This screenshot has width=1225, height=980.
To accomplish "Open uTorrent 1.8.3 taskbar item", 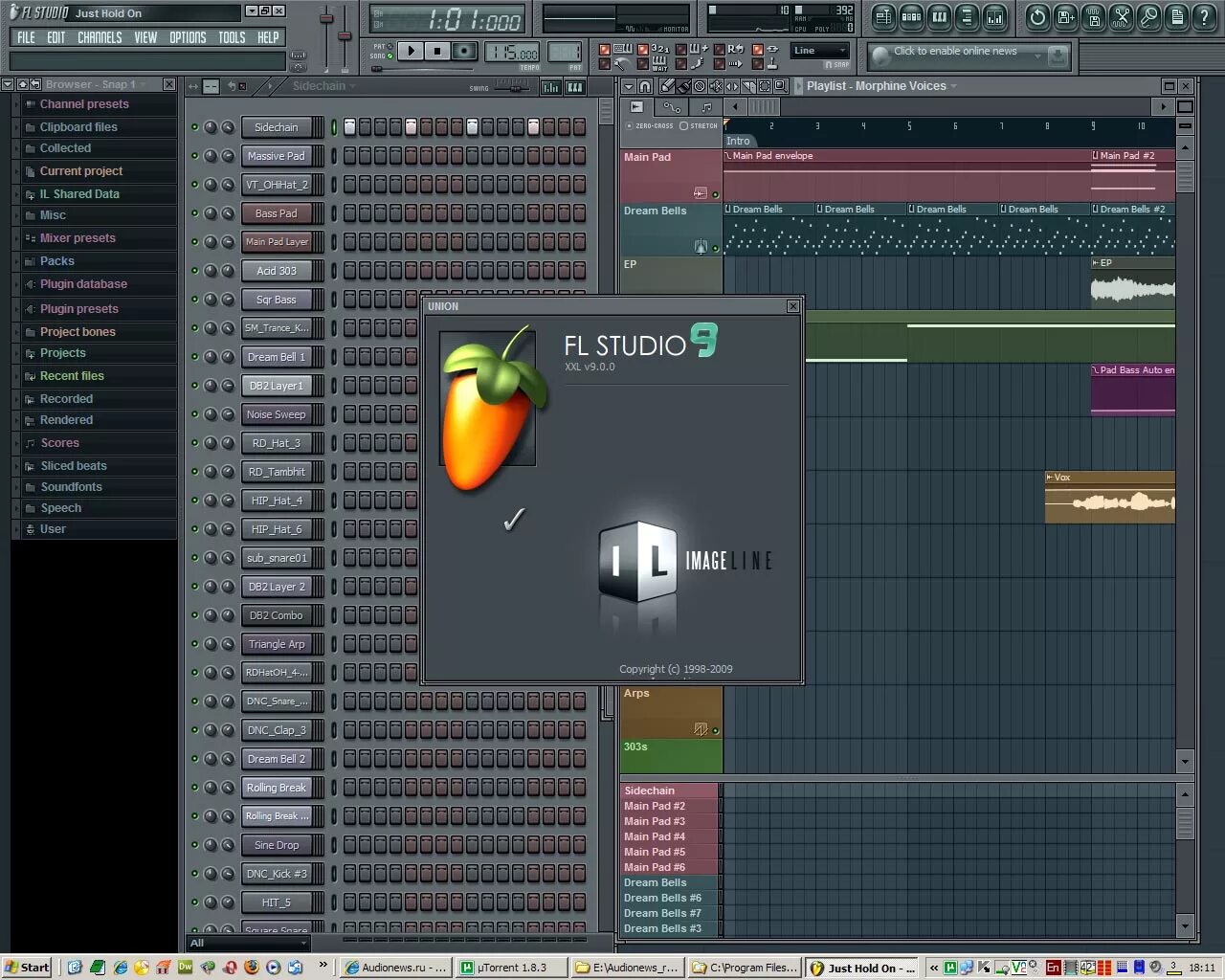I will coord(512,968).
